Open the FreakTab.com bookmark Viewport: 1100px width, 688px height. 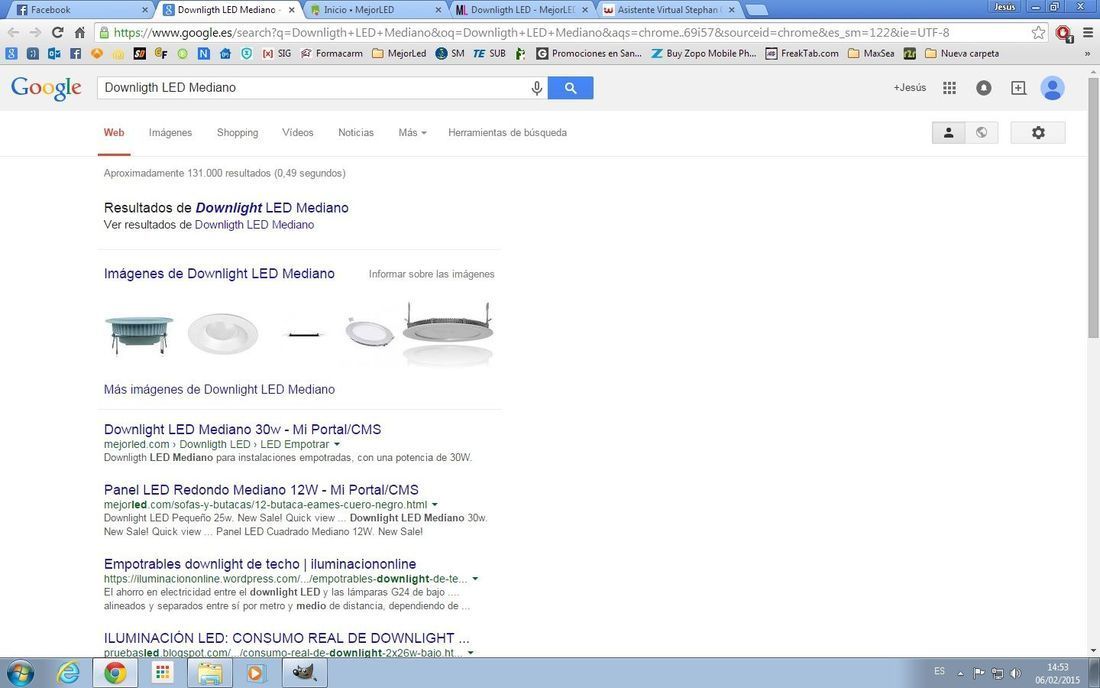tap(801, 53)
